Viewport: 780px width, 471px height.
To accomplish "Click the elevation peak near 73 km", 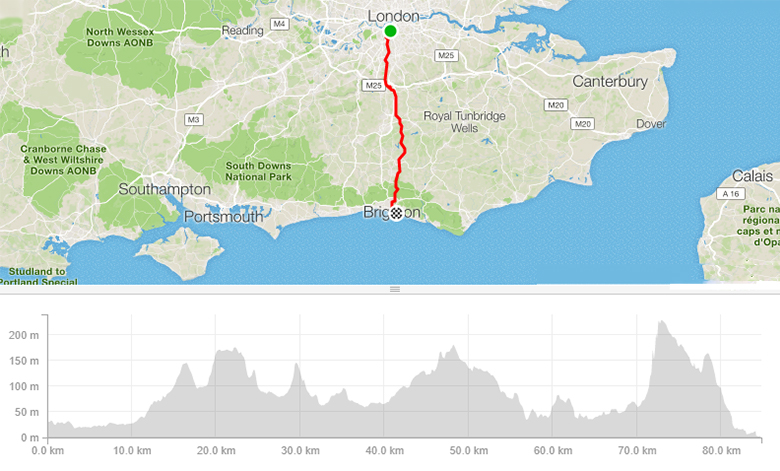I will pos(662,323).
